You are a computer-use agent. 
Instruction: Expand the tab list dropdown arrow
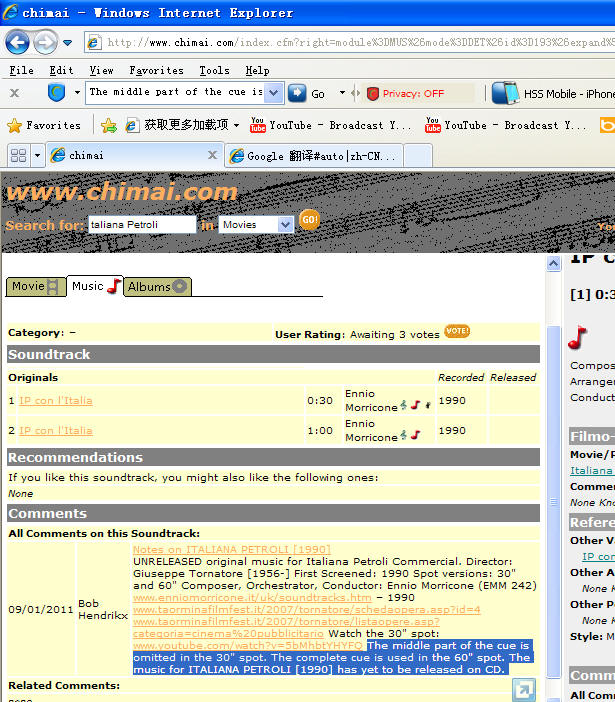click(38, 156)
